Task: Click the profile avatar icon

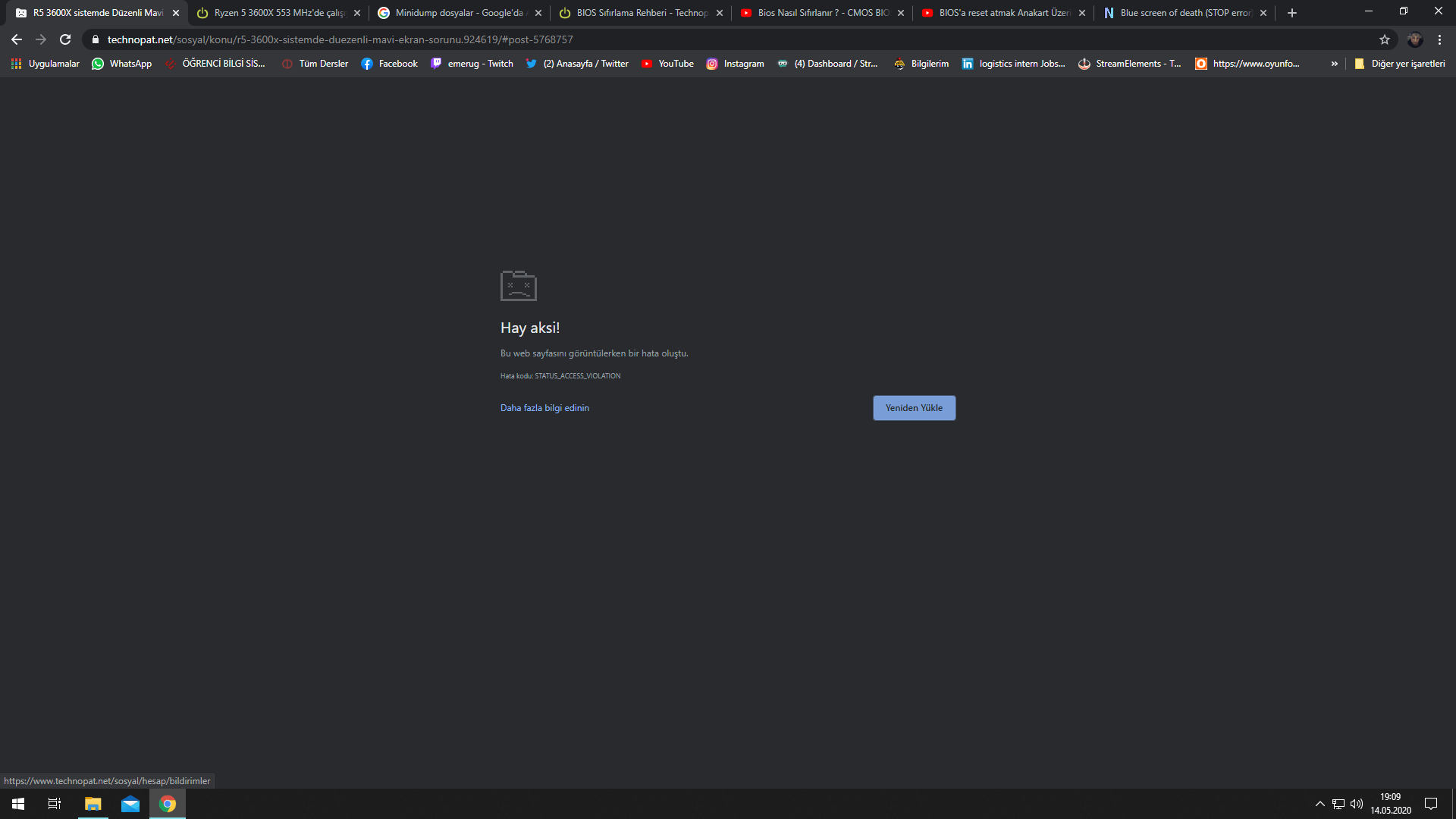Action: coord(1414,39)
